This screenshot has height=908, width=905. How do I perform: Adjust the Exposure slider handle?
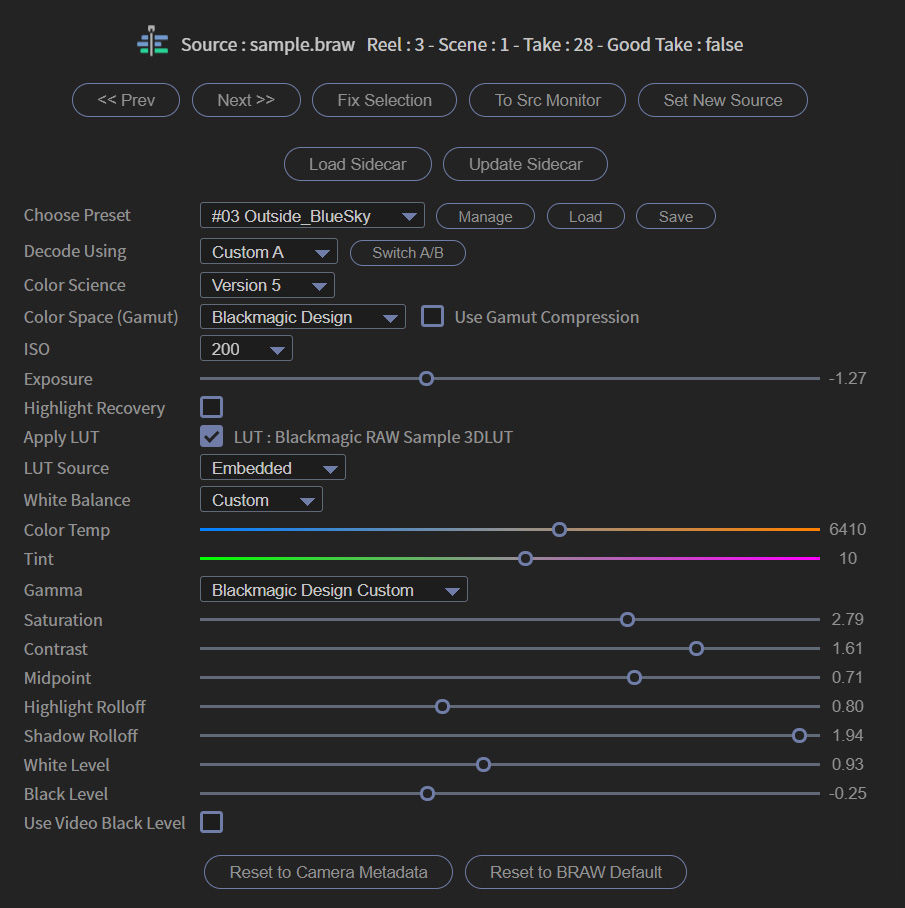click(426, 378)
